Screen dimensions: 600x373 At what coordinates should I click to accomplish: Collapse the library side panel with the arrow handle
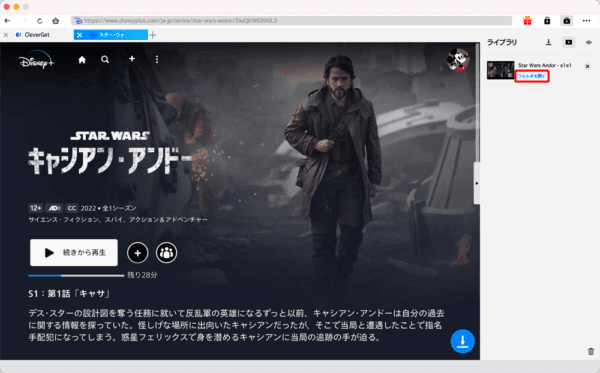pos(477,183)
